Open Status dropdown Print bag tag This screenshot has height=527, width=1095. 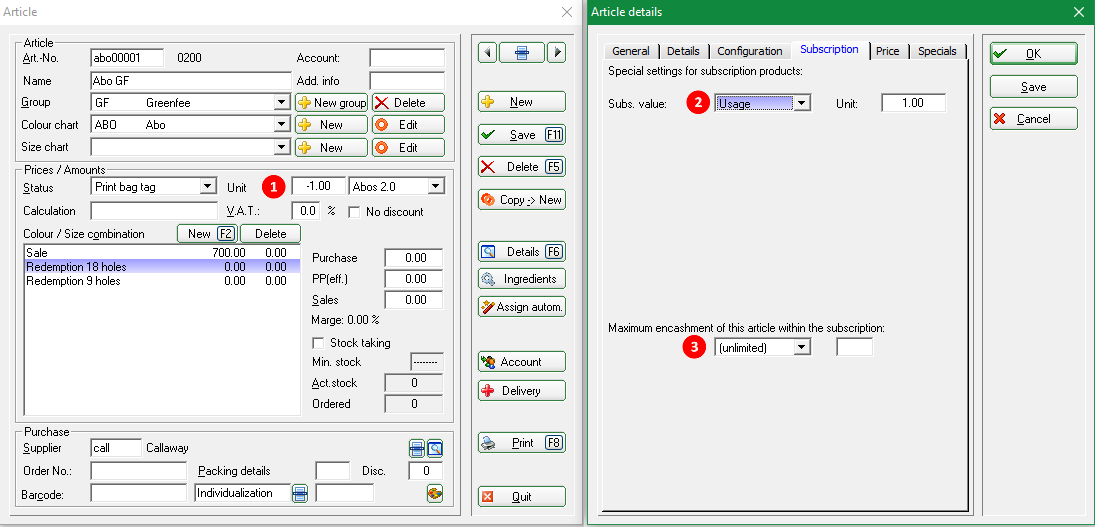coord(207,187)
